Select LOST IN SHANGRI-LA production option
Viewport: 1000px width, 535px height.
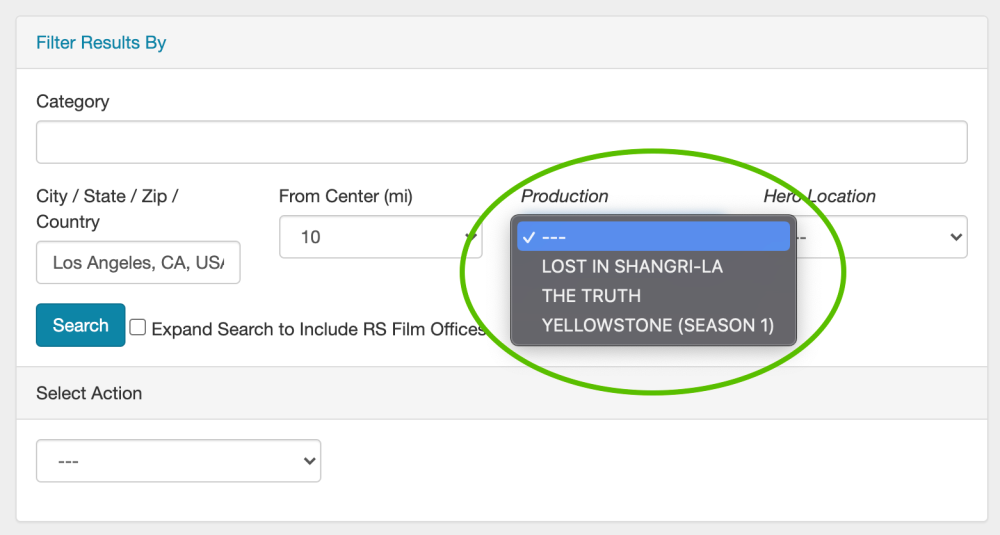point(631,267)
